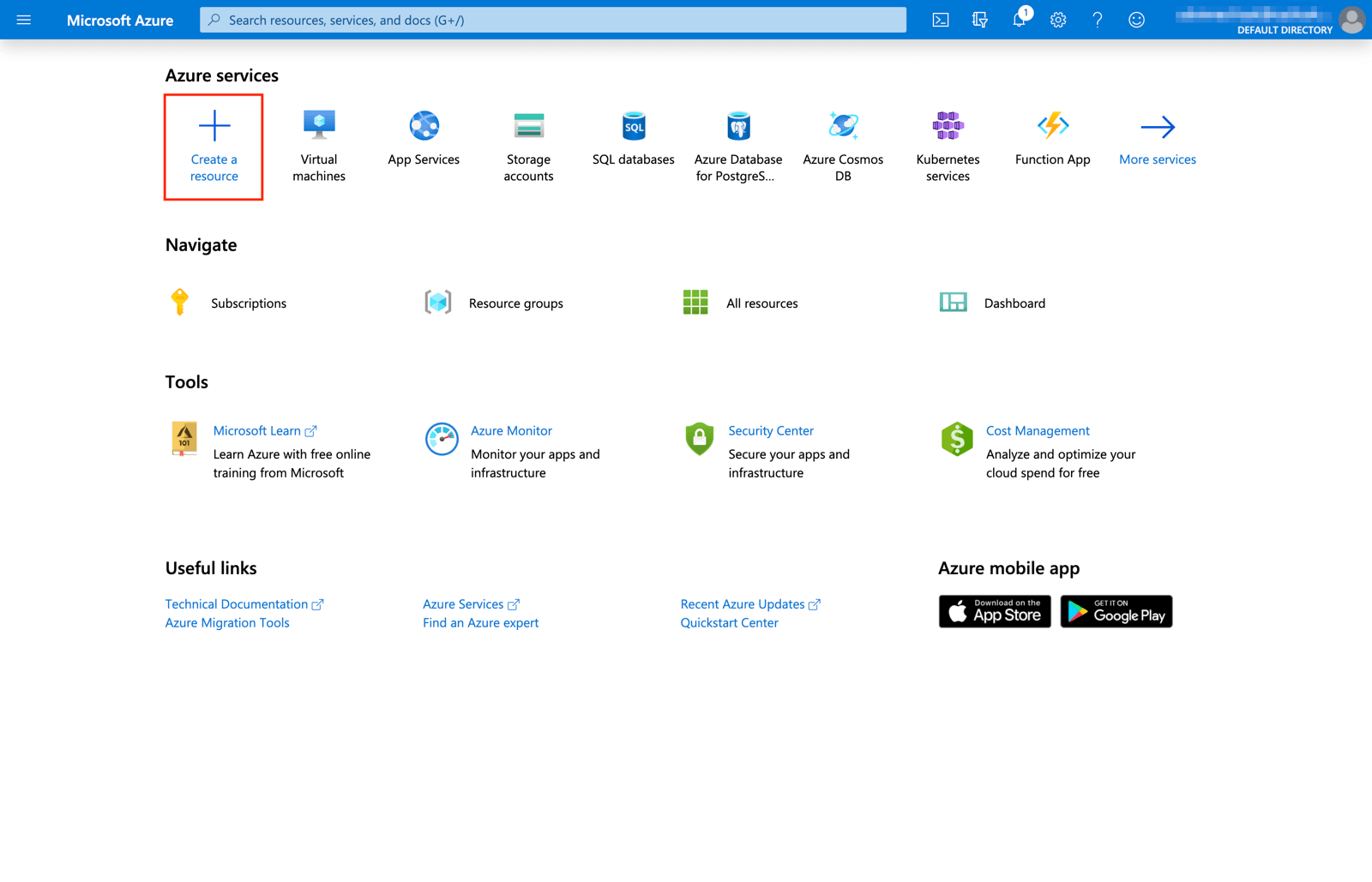Click the Microsoft Learn 101 icon
1372x882 pixels.
coord(184,439)
